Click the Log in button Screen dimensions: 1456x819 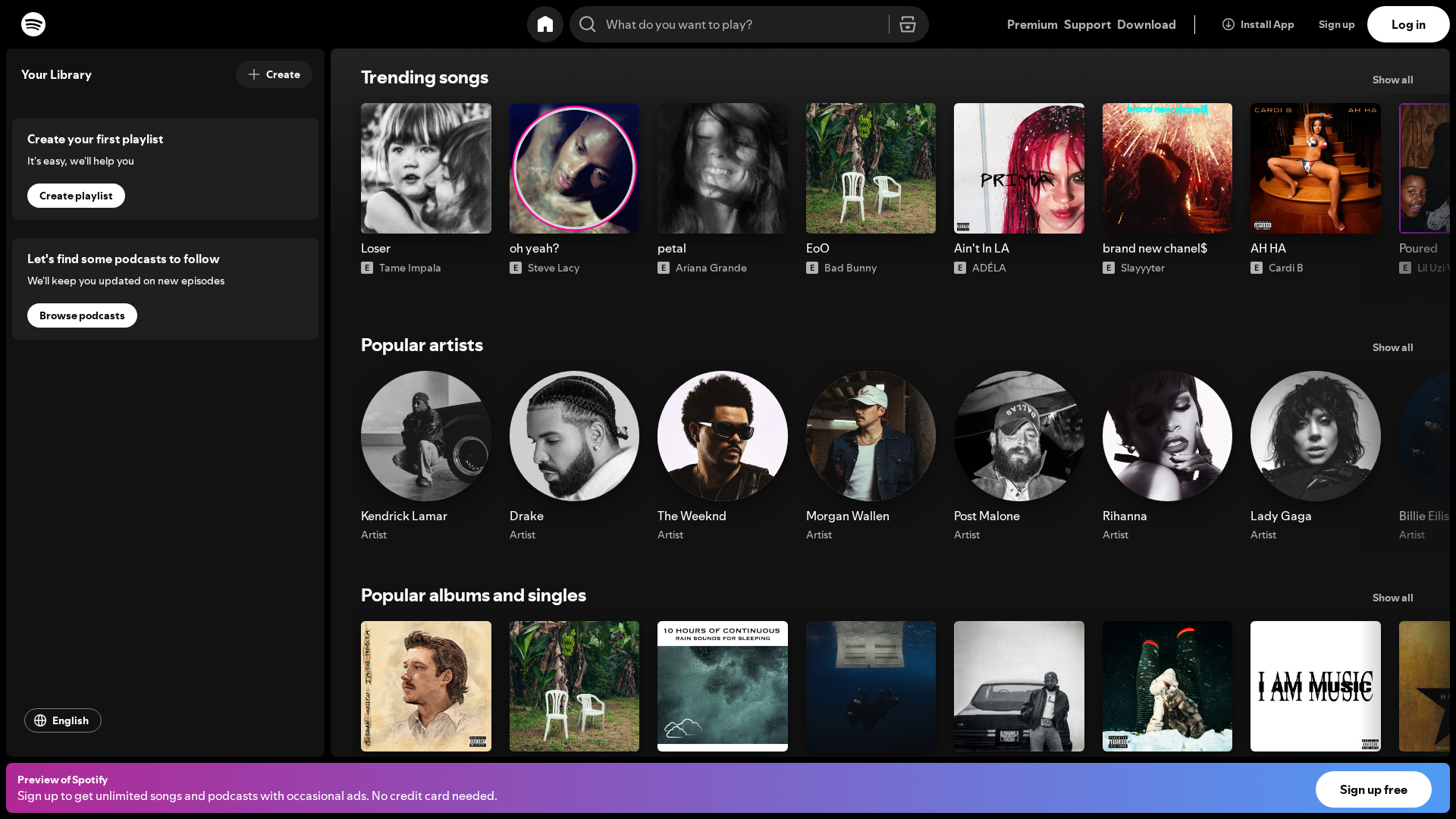[x=1408, y=24]
